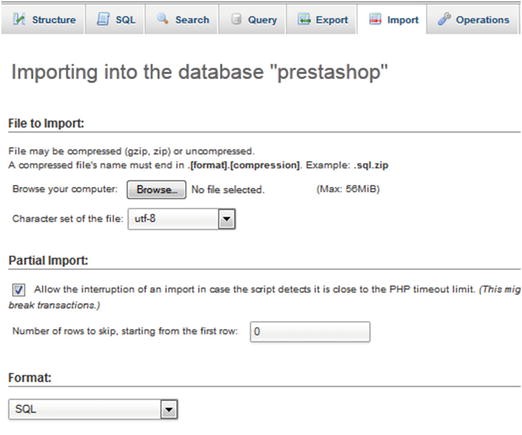Click the '.sql.zip' example text
Viewport: 522px width, 435px height.
(x=371, y=165)
